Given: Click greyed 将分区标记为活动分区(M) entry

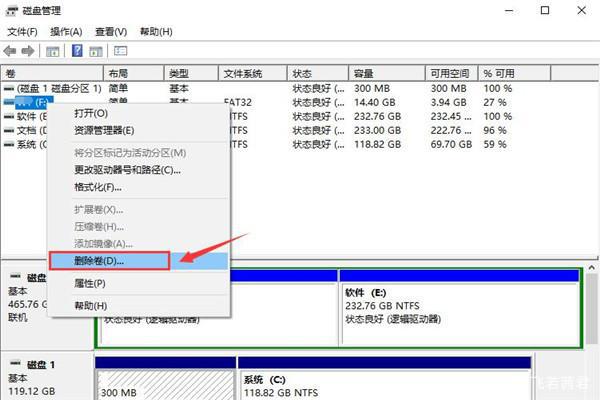Looking at the screenshot, I should point(130,153).
